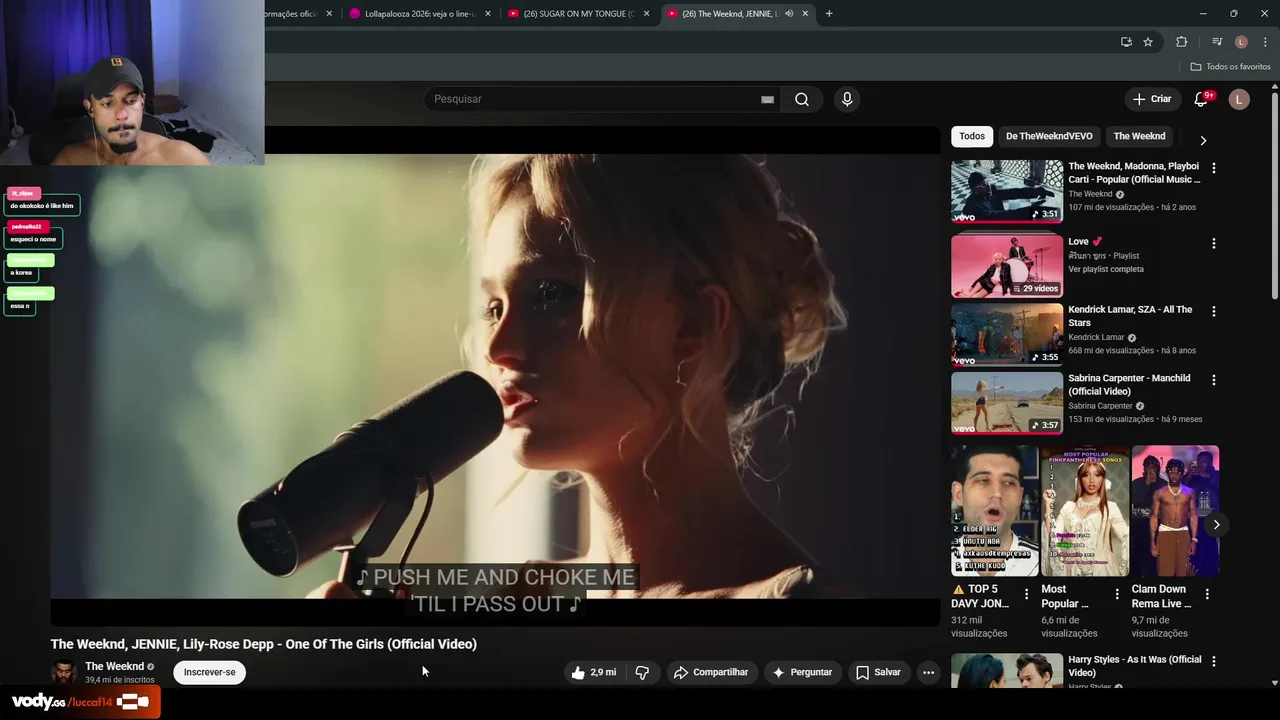
Task: Open options for Manchild video
Action: coord(1214,380)
